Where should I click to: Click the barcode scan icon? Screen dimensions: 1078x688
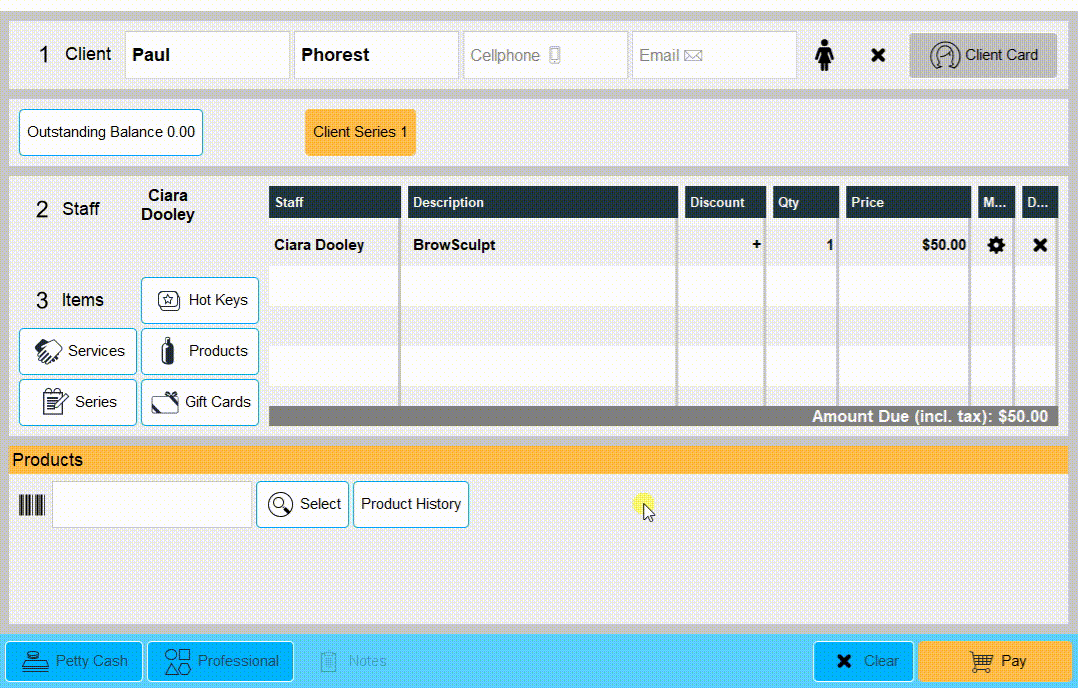click(32, 505)
